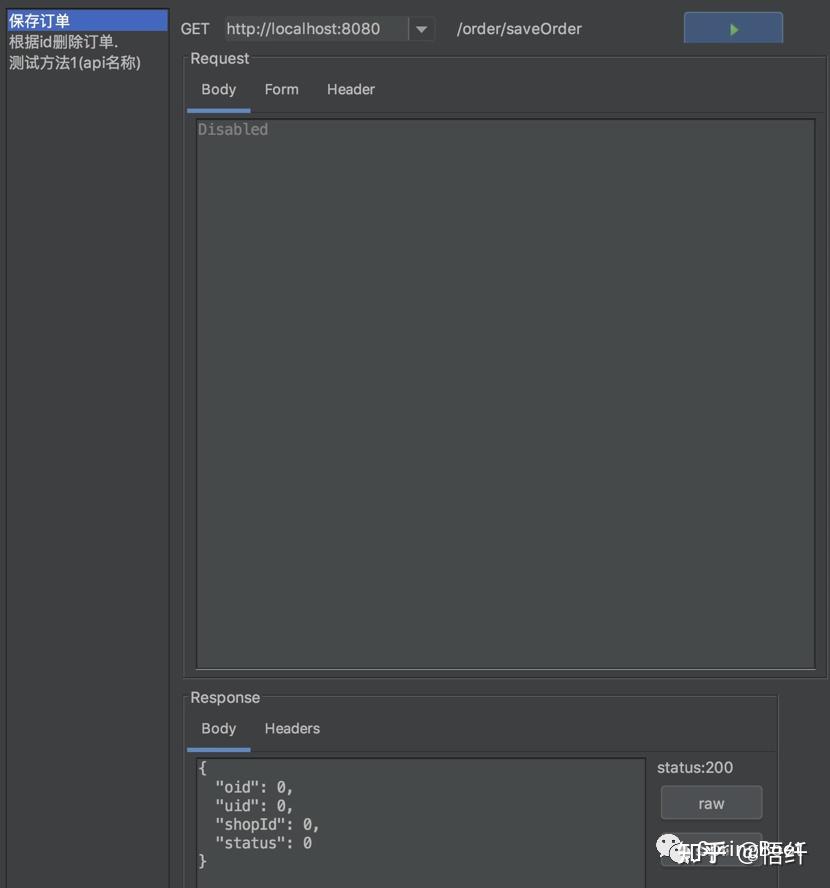This screenshot has height=888, width=830.
Task: Click the Request panel title
Action: (x=219, y=58)
